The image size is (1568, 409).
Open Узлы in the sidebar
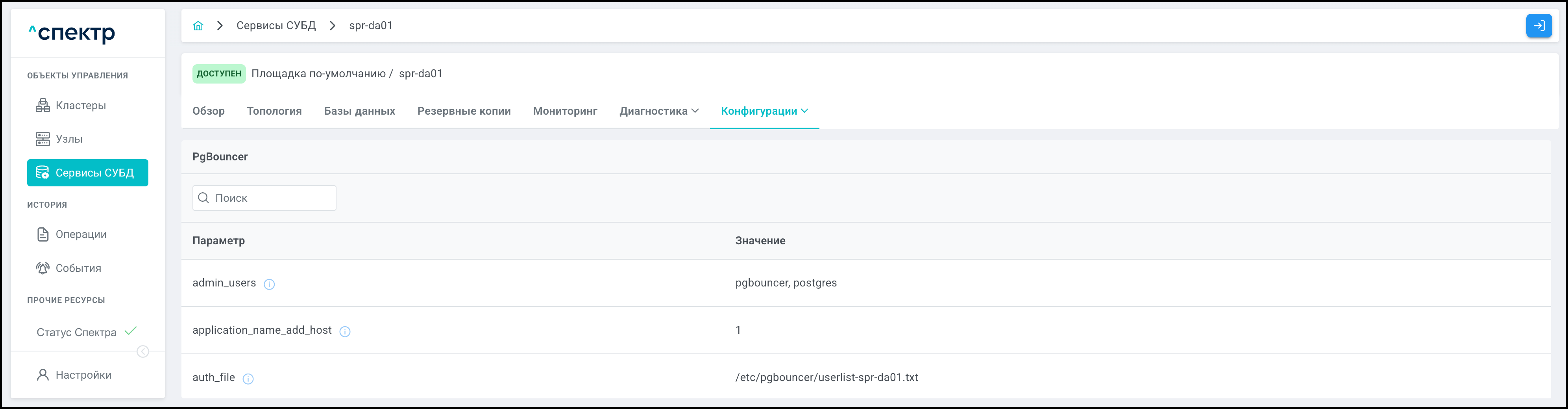[69, 139]
